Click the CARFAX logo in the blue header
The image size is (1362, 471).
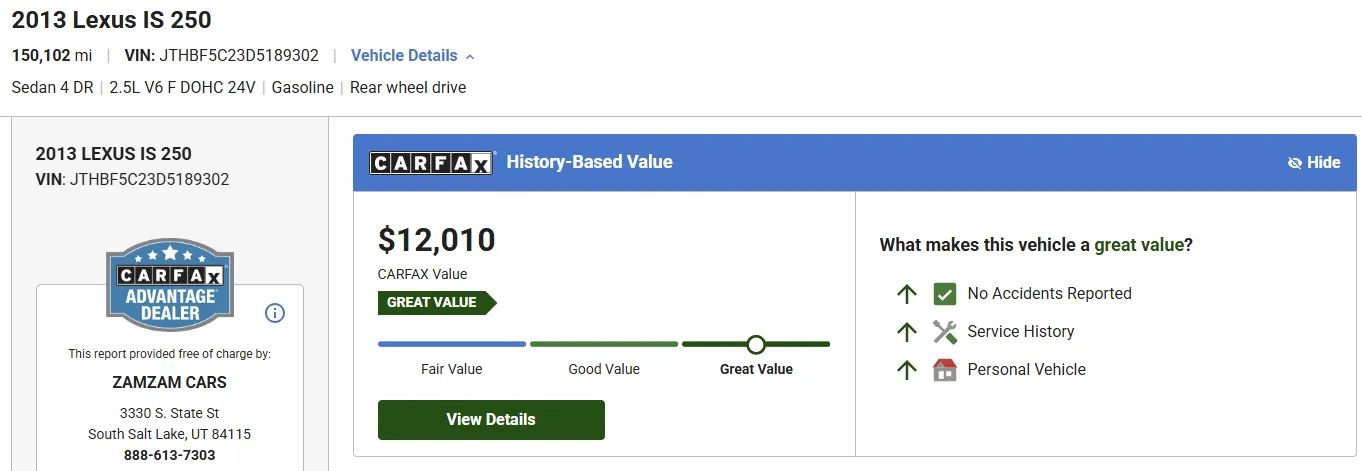432,162
